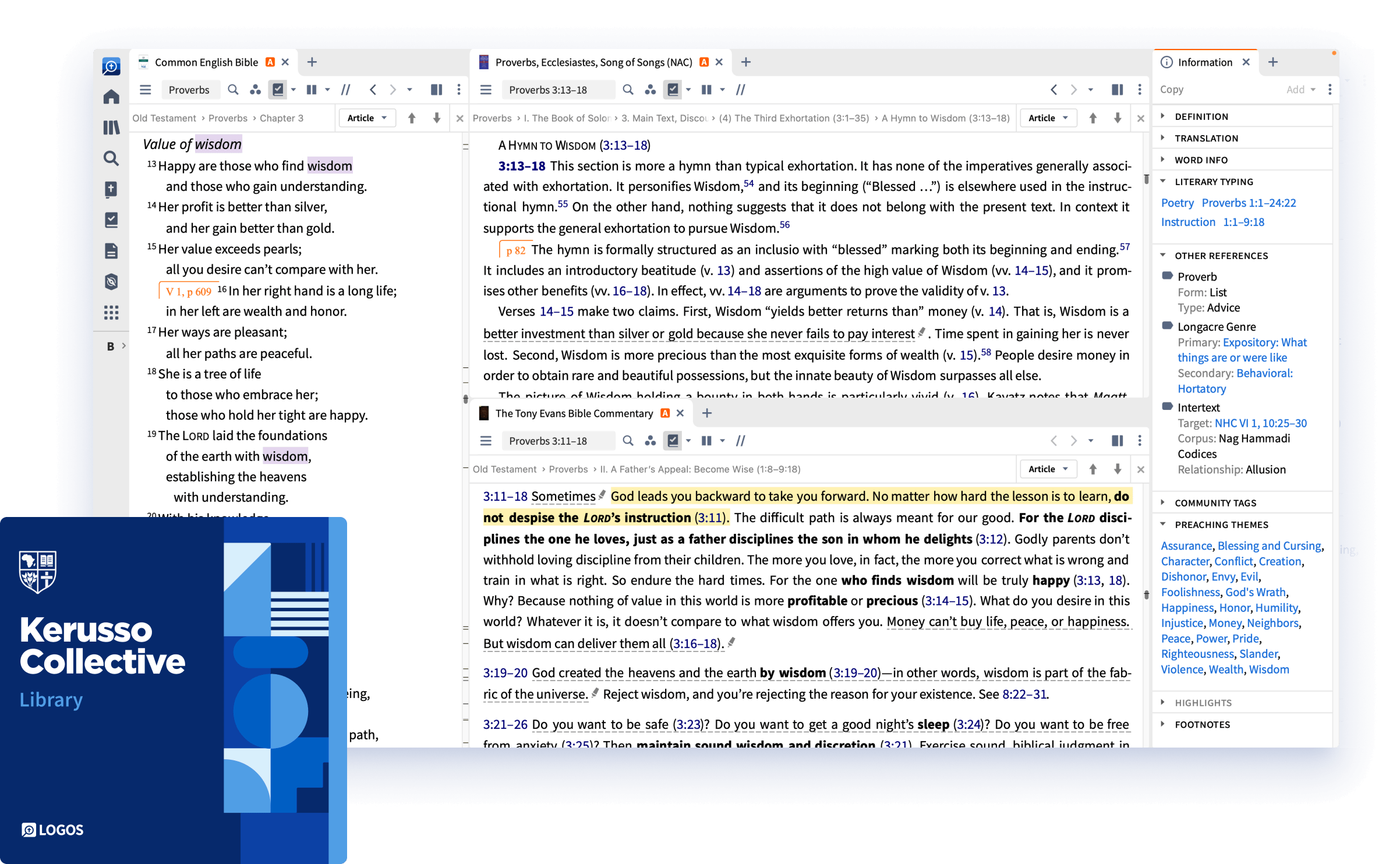Switch to The Tony Evans Bible Commentary tab
Image resolution: width=1400 pixels, height=864 pixels.
[574, 413]
